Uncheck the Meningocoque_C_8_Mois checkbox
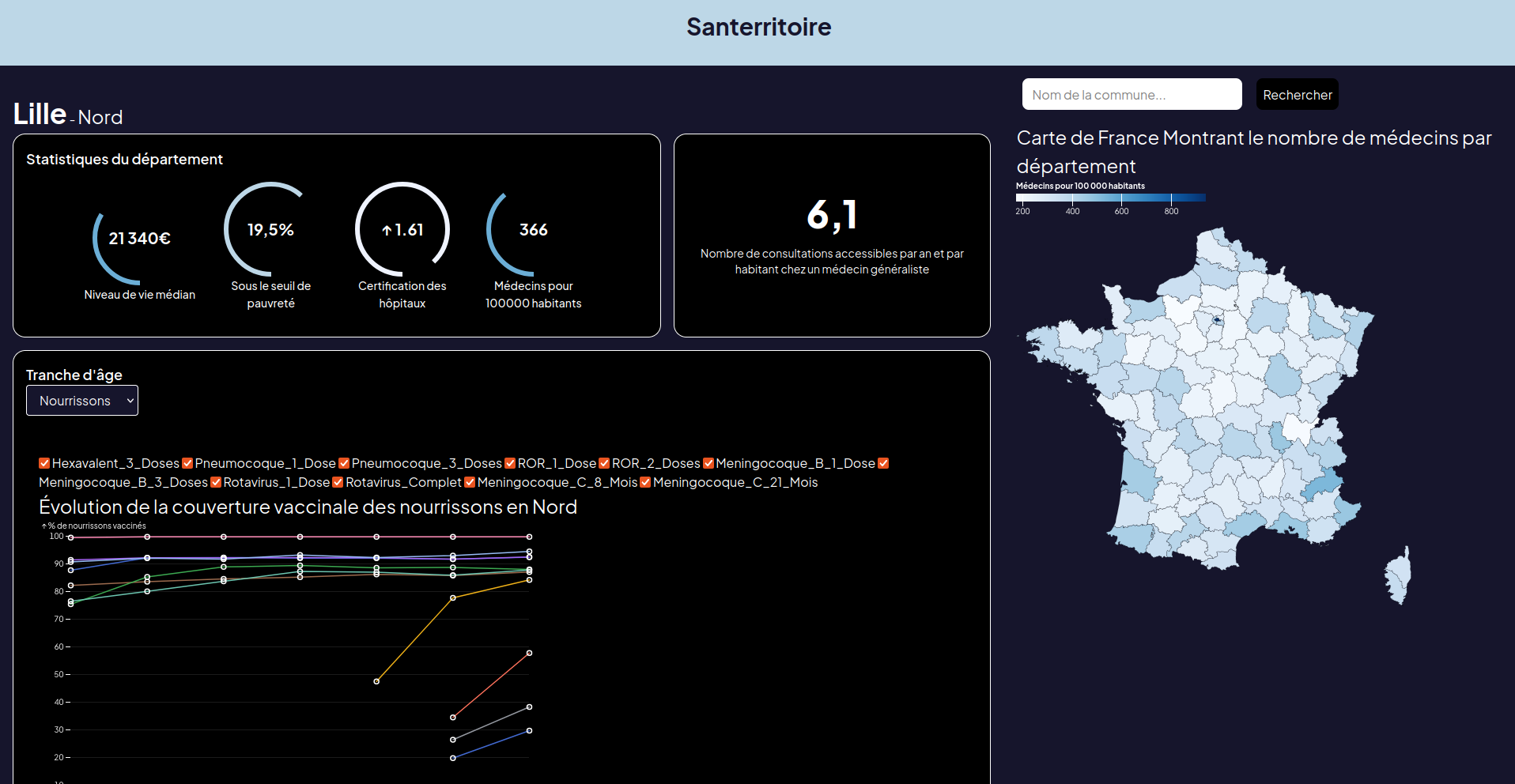Image resolution: width=1515 pixels, height=784 pixels. [469, 482]
